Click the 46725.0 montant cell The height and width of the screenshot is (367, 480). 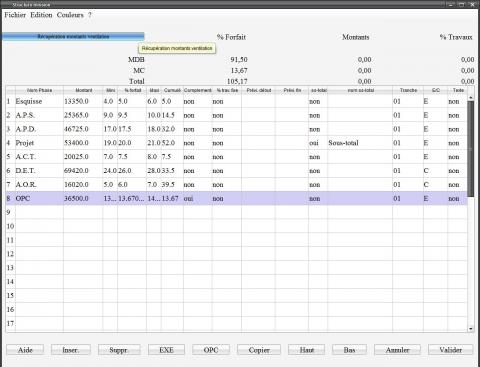point(83,129)
